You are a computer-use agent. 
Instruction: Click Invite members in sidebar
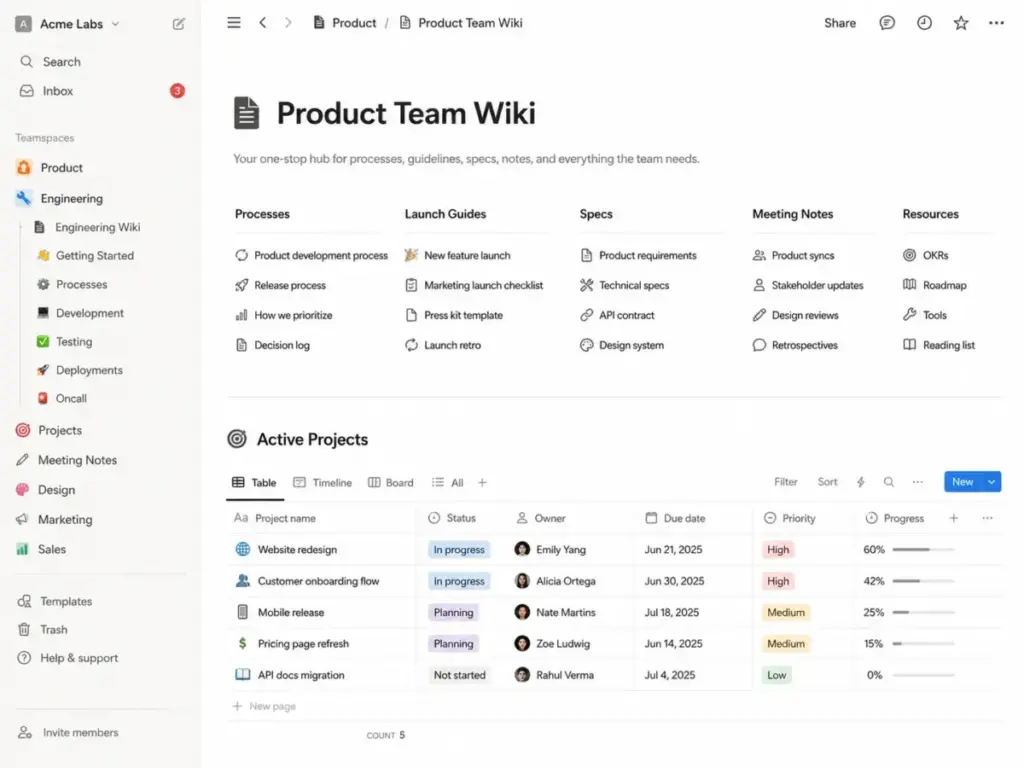pos(69,732)
